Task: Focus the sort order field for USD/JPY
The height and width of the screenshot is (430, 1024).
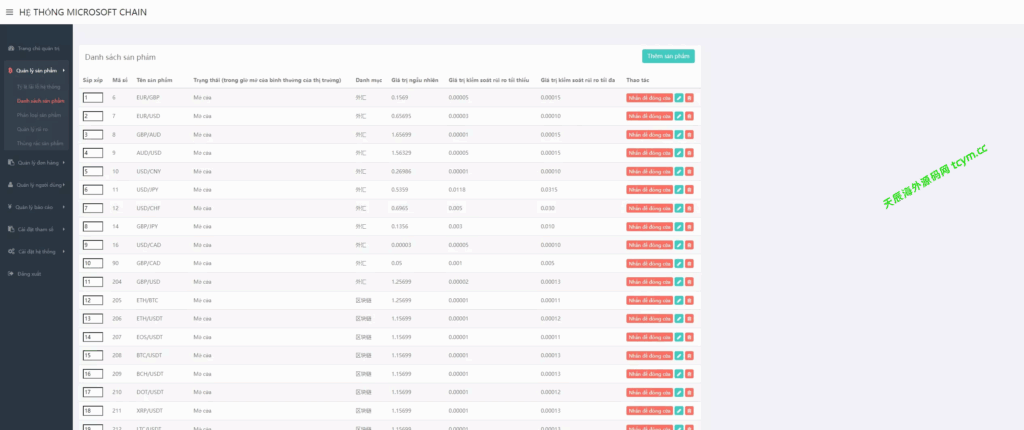Action: (93, 190)
